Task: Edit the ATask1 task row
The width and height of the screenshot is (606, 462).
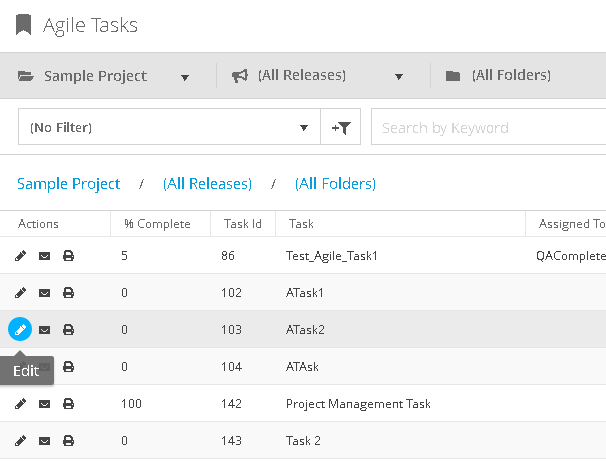Action: coord(20,293)
